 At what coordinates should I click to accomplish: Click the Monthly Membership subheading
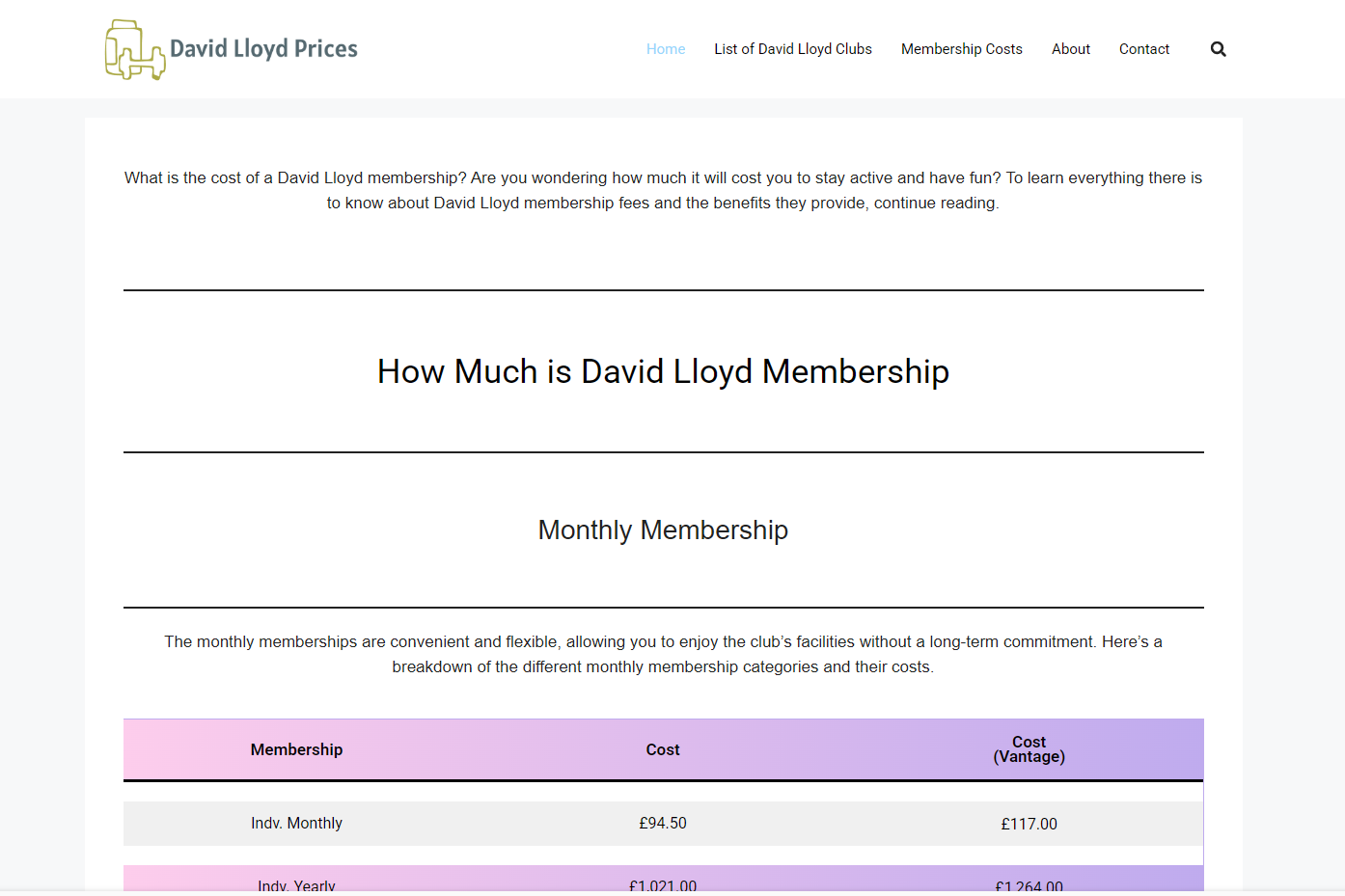point(663,530)
